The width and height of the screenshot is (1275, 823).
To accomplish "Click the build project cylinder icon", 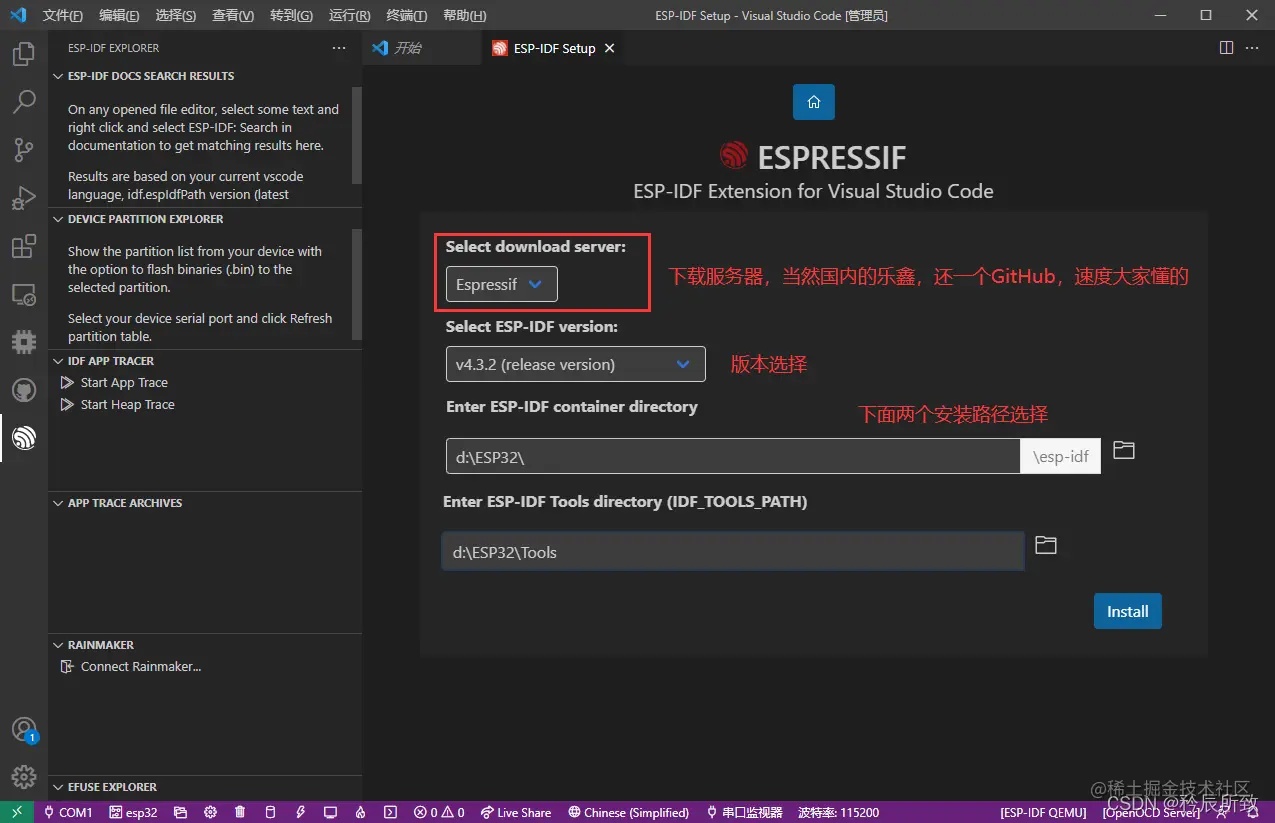I will (270, 812).
